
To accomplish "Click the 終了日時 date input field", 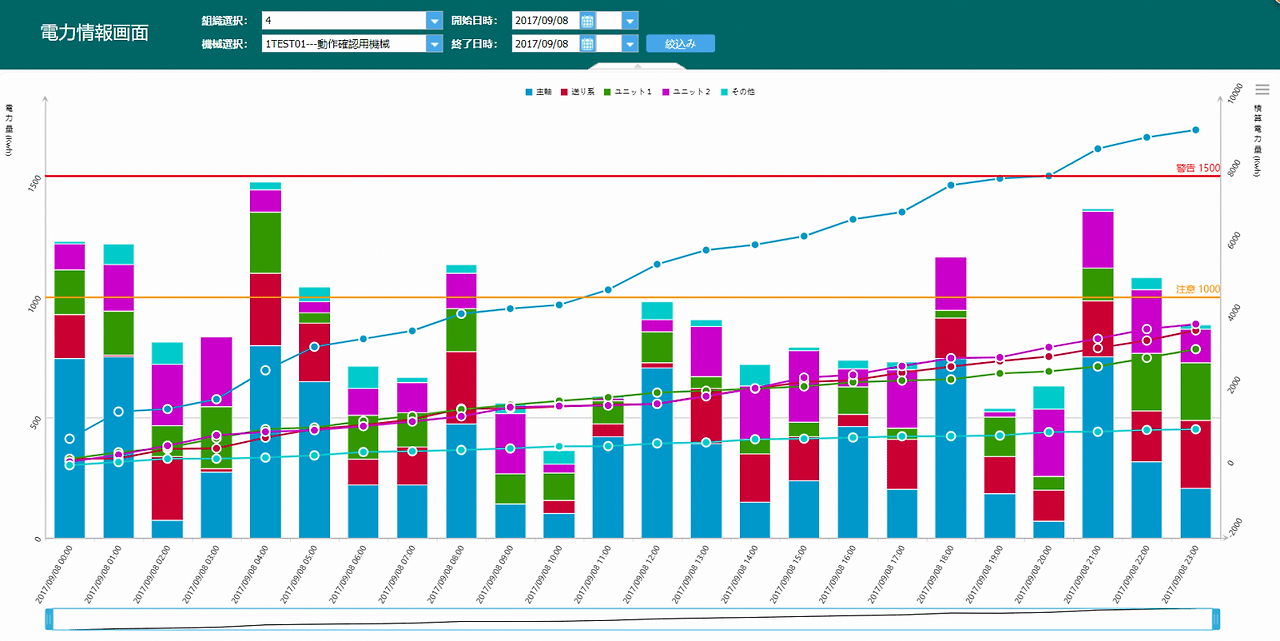I will tap(545, 43).
